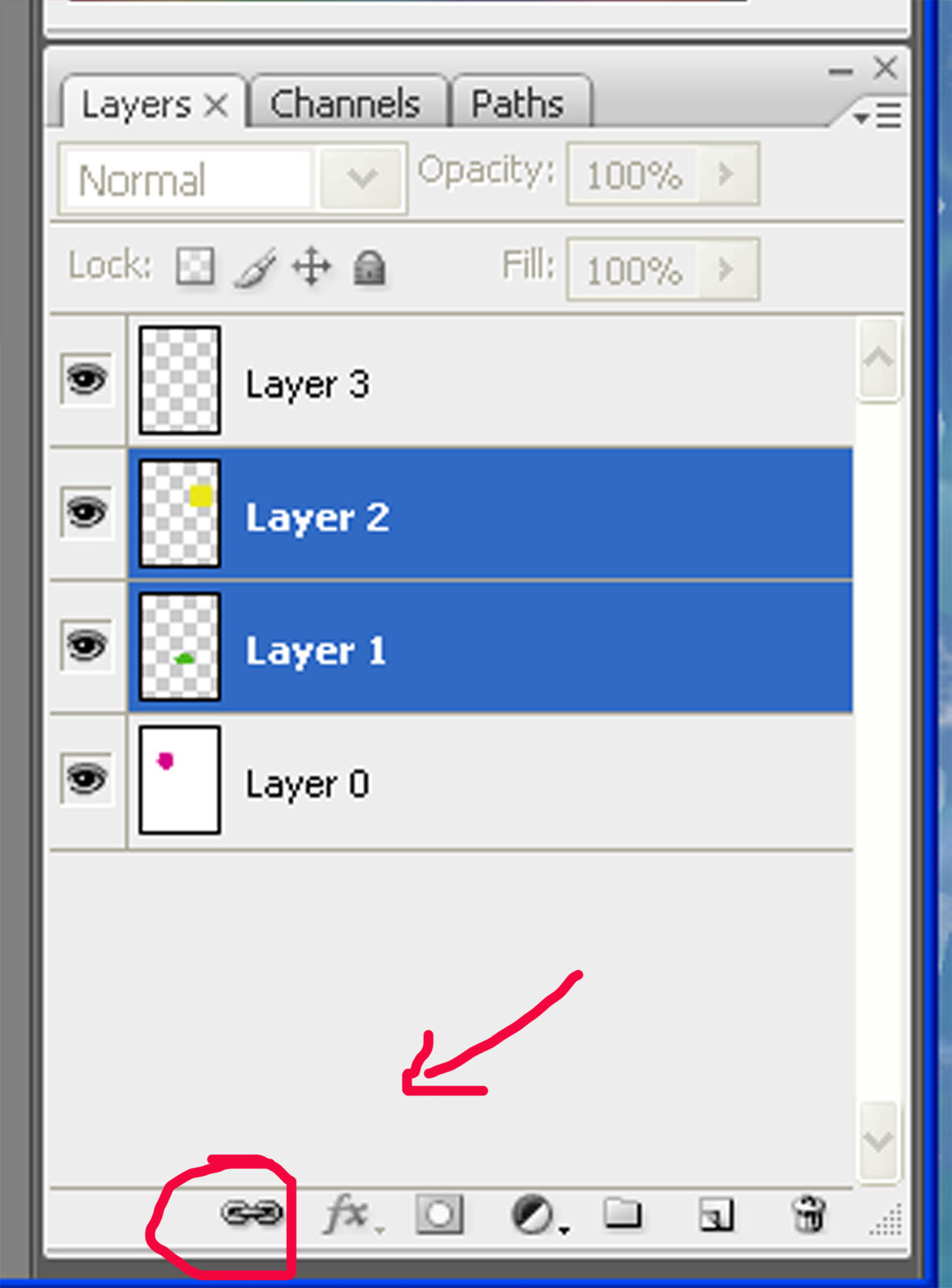This screenshot has height=1288, width=952.
Task: Open the layer style fx menu
Action: [349, 1214]
